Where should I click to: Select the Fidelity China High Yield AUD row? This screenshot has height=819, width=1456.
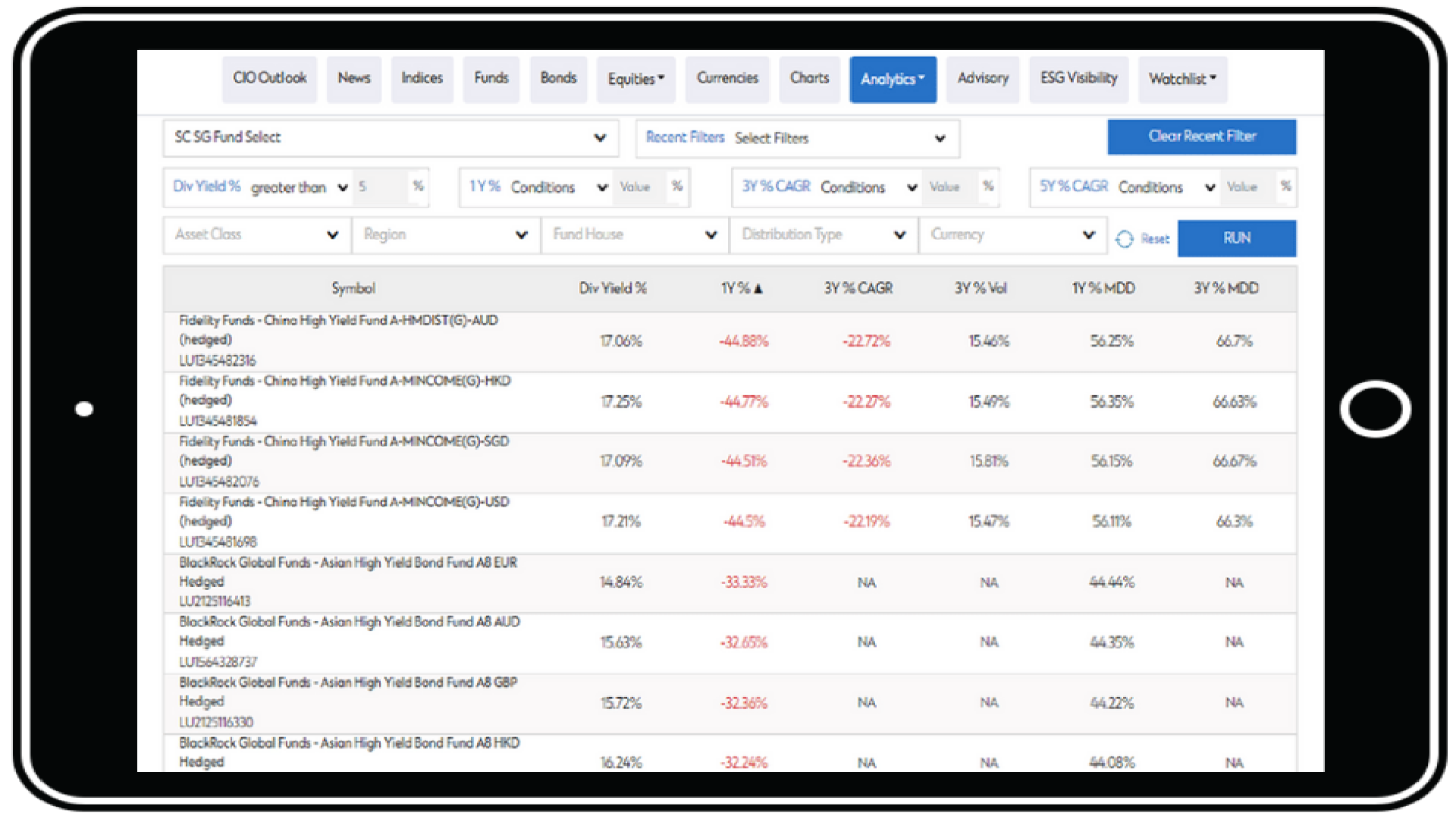(338, 340)
